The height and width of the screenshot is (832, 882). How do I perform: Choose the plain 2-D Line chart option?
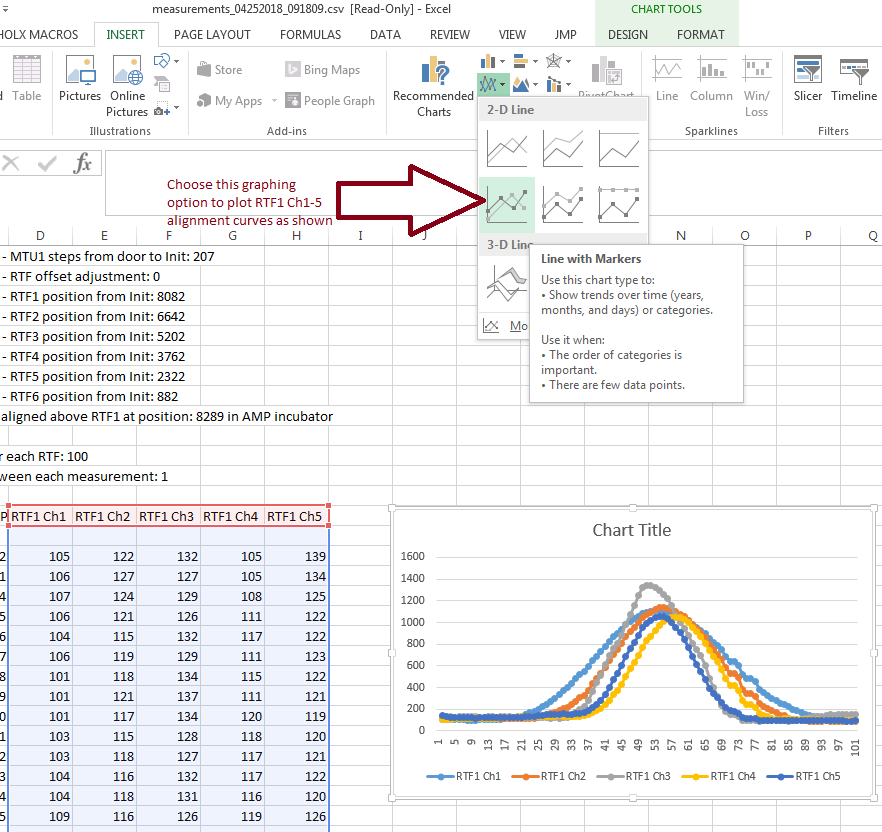[506, 149]
